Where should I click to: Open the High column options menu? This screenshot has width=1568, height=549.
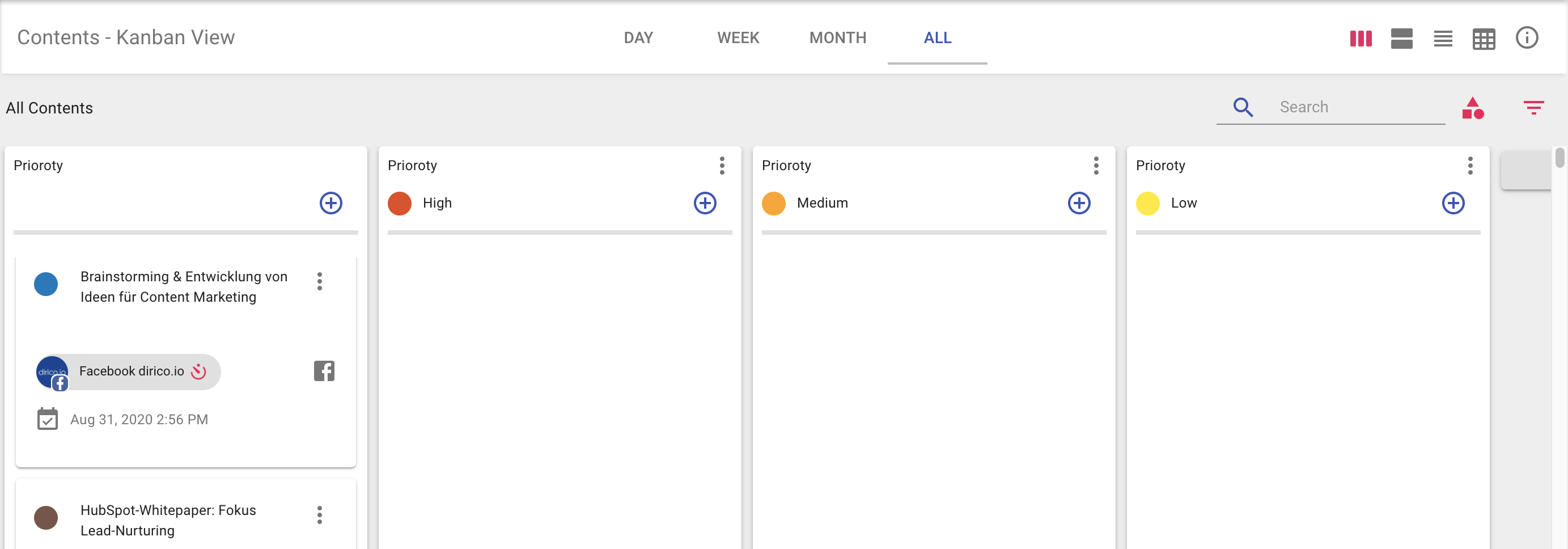point(722,166)
